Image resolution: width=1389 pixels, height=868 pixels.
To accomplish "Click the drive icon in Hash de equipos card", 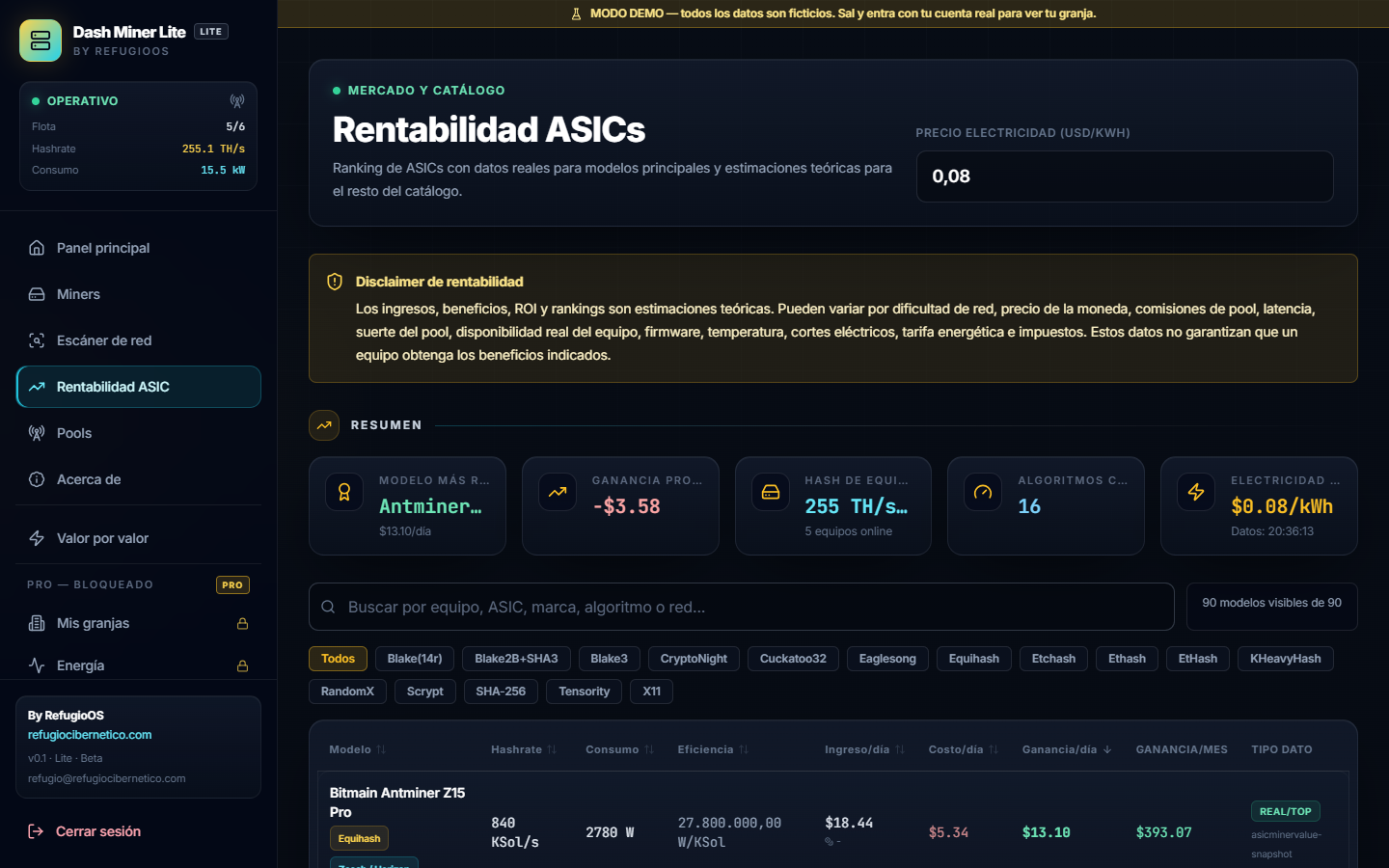I will point(771,492).
